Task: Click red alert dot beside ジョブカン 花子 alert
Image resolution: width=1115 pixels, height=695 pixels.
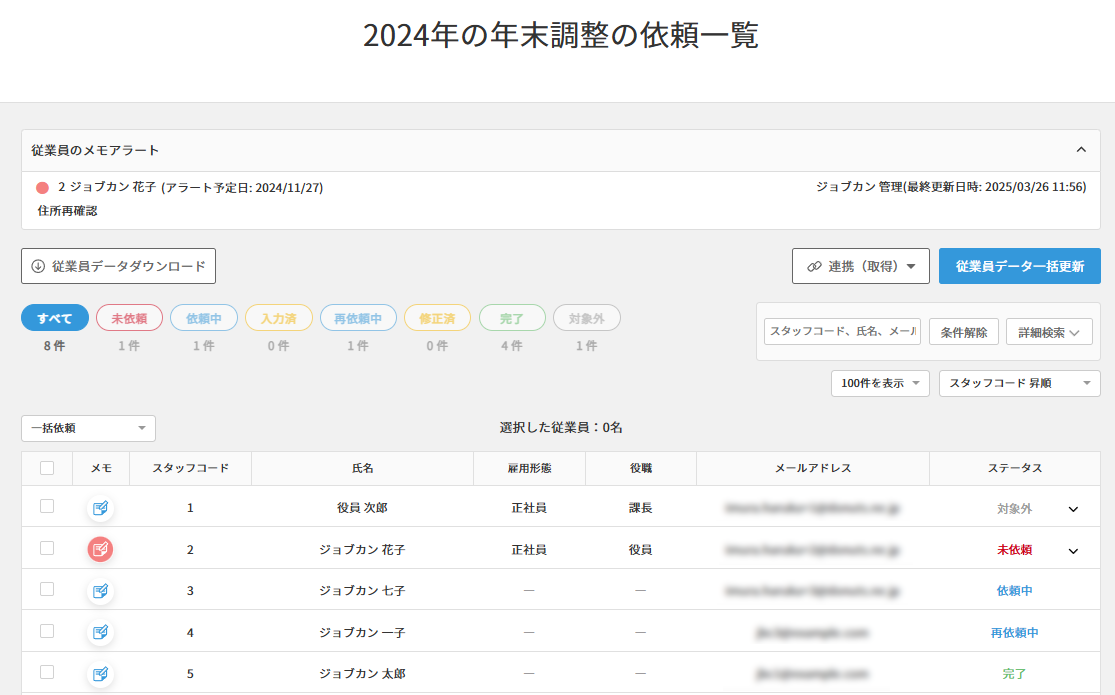Action: [43, 188]
